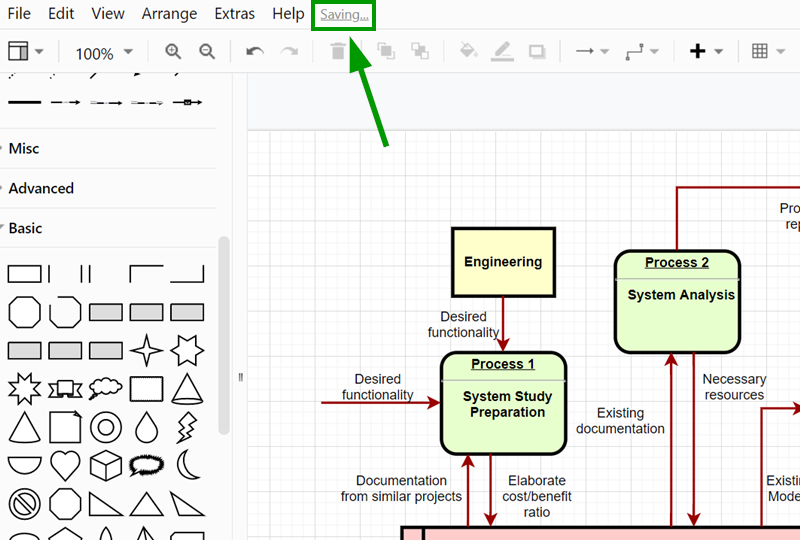Click the Zoom Out magnifier icon

pyautogui.click(x=207, y=51)
